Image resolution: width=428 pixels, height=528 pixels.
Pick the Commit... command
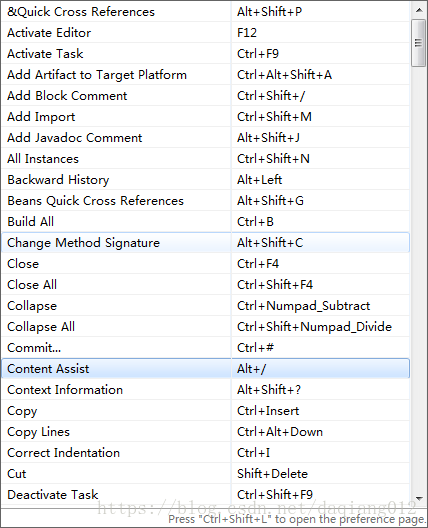205,348
